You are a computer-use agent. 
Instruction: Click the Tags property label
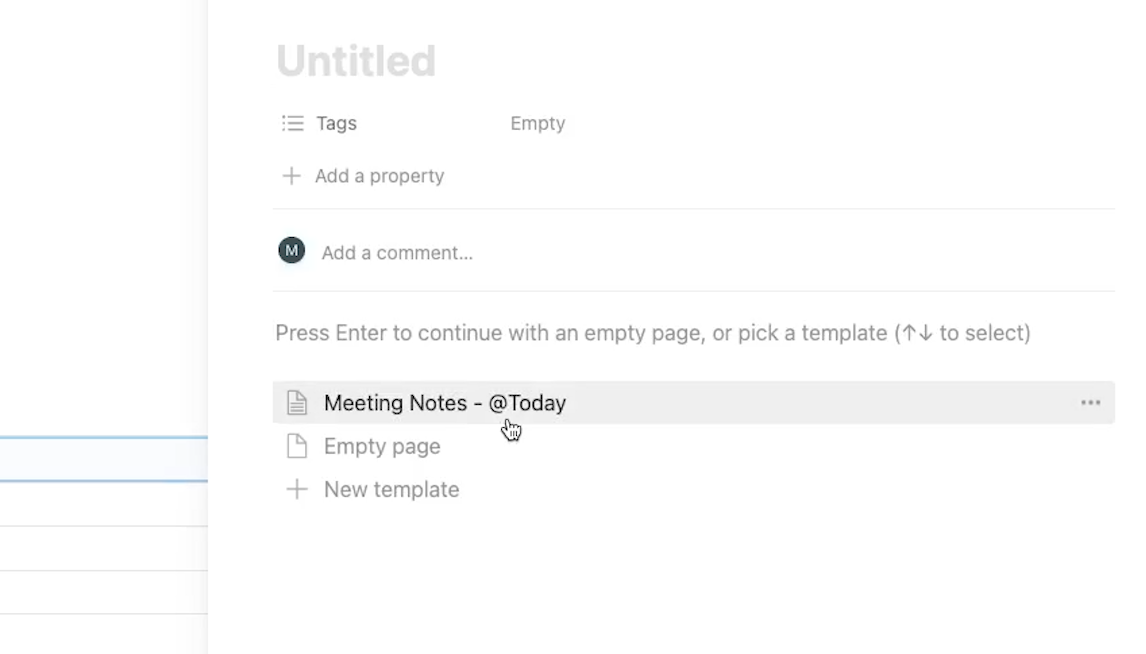(x=336, y=123)
